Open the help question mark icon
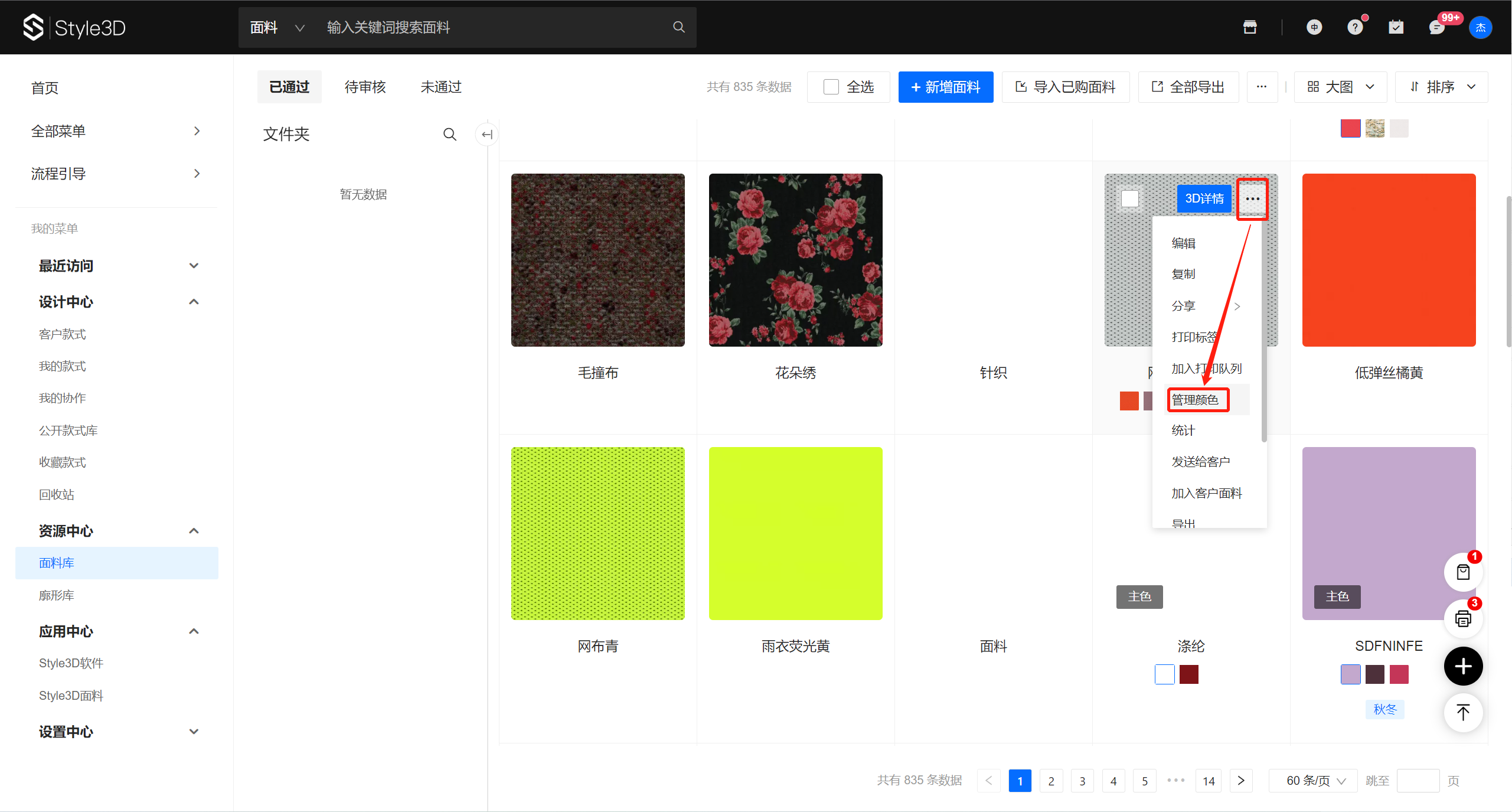The height and width of the screenshot is (812, 1512). click(x=1355, y=27)
